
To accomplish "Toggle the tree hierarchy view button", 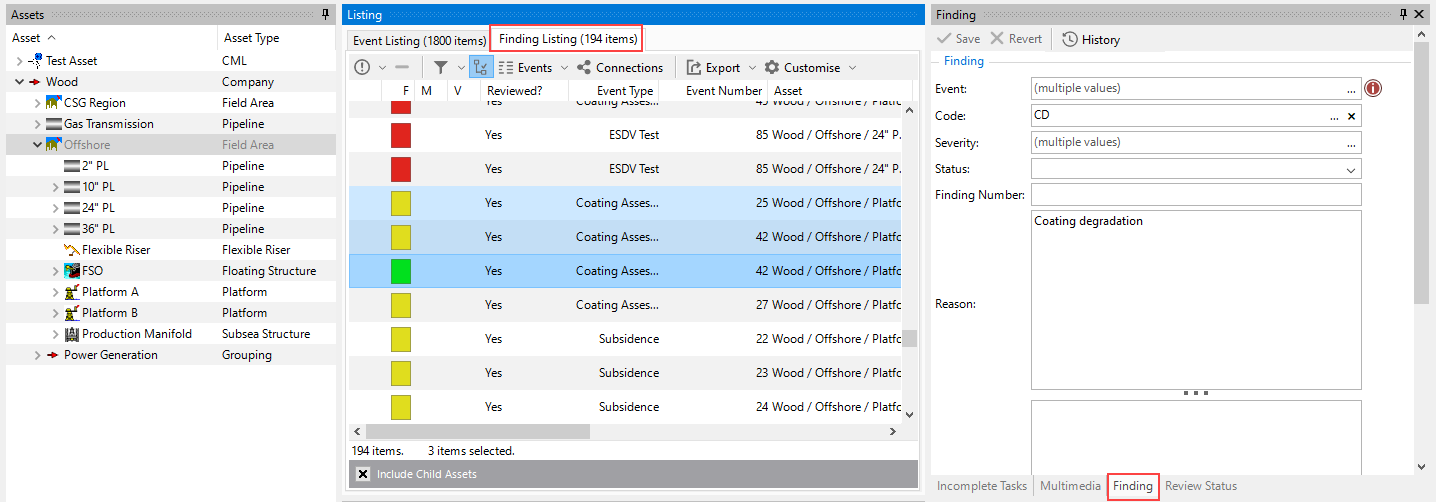I will coord(480,67).
